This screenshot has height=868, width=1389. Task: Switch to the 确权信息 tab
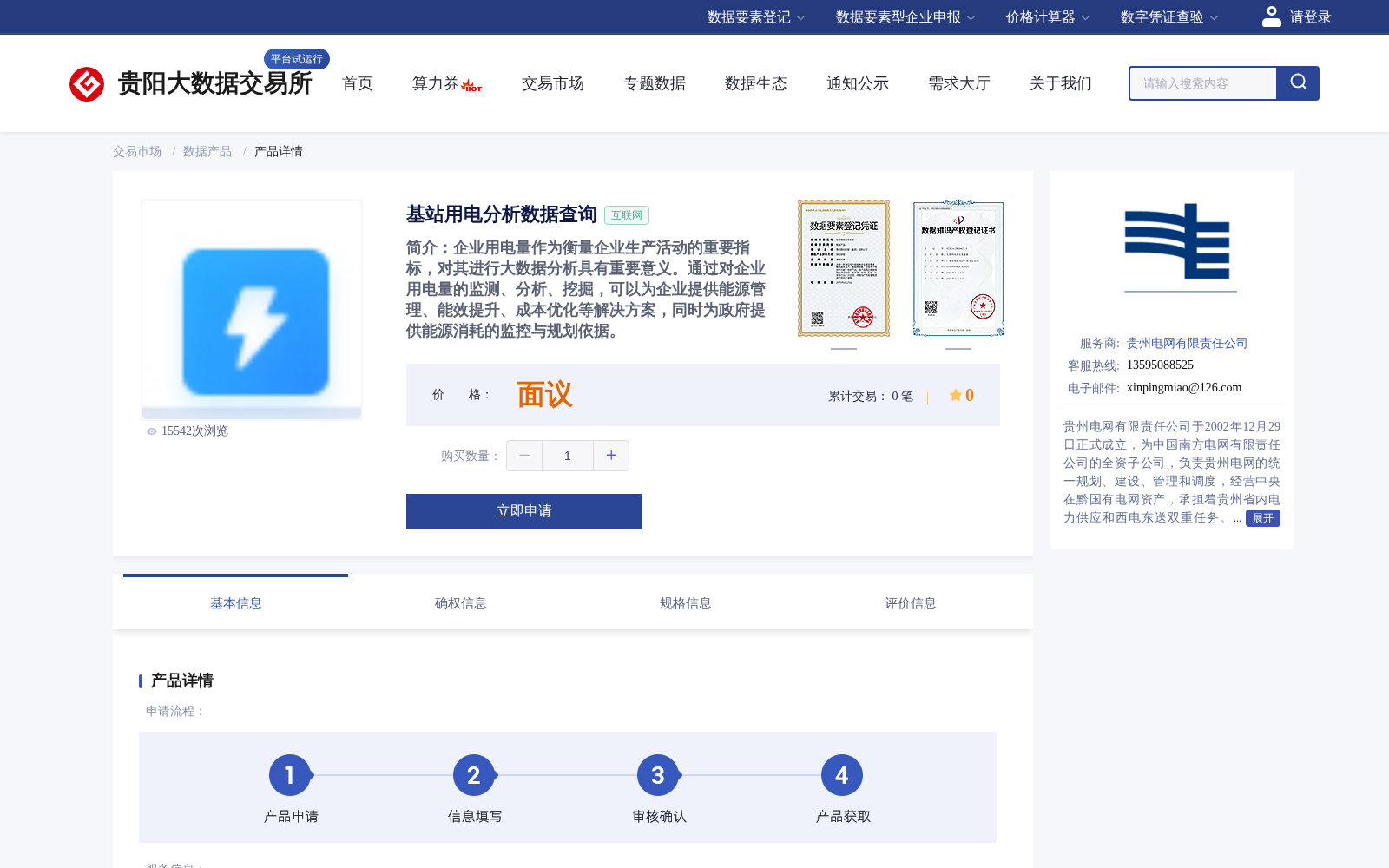461,603
